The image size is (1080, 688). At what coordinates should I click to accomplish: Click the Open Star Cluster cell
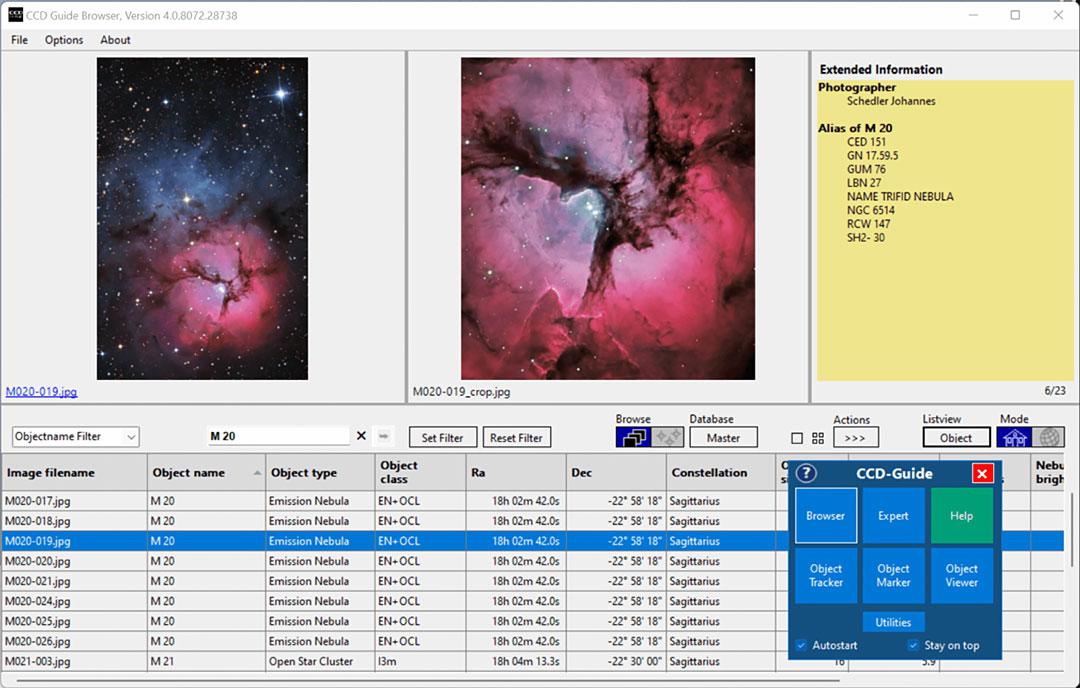tap(320, 661)
